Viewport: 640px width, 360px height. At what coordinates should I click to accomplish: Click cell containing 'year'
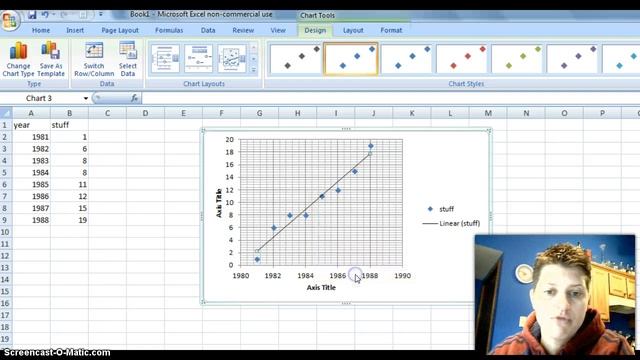tap(31, 125)
